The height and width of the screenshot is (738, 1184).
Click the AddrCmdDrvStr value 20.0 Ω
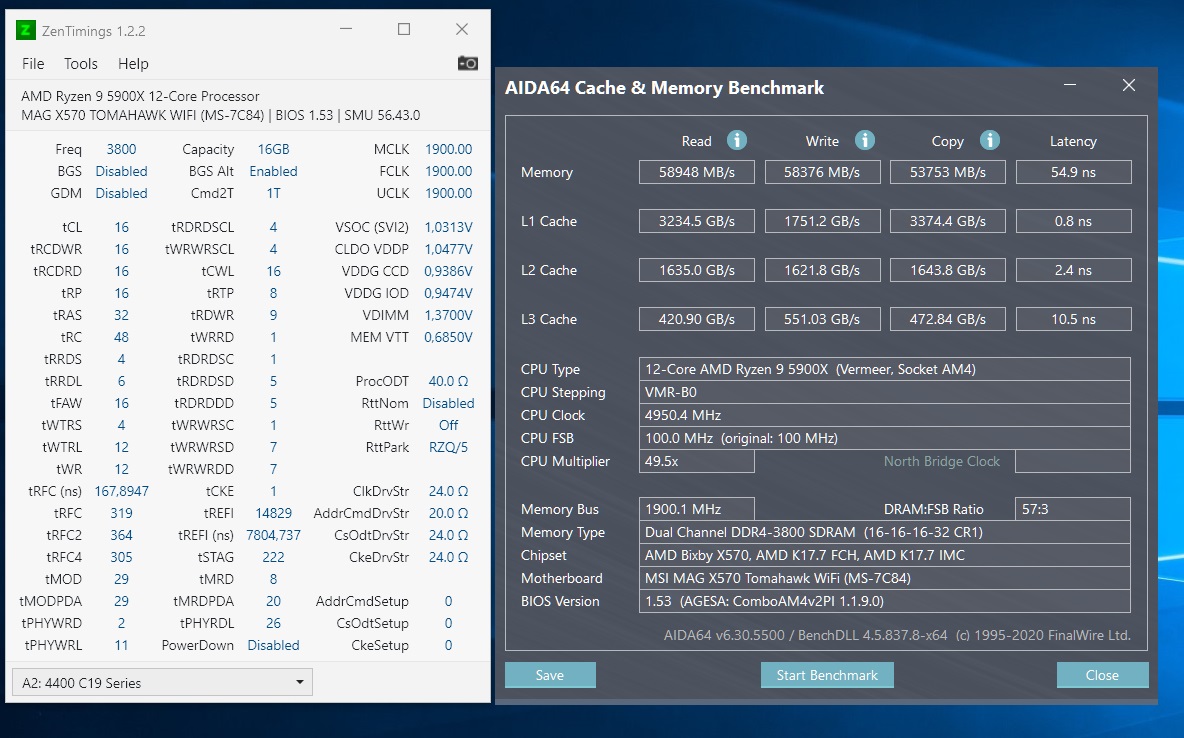click(449, 513)
